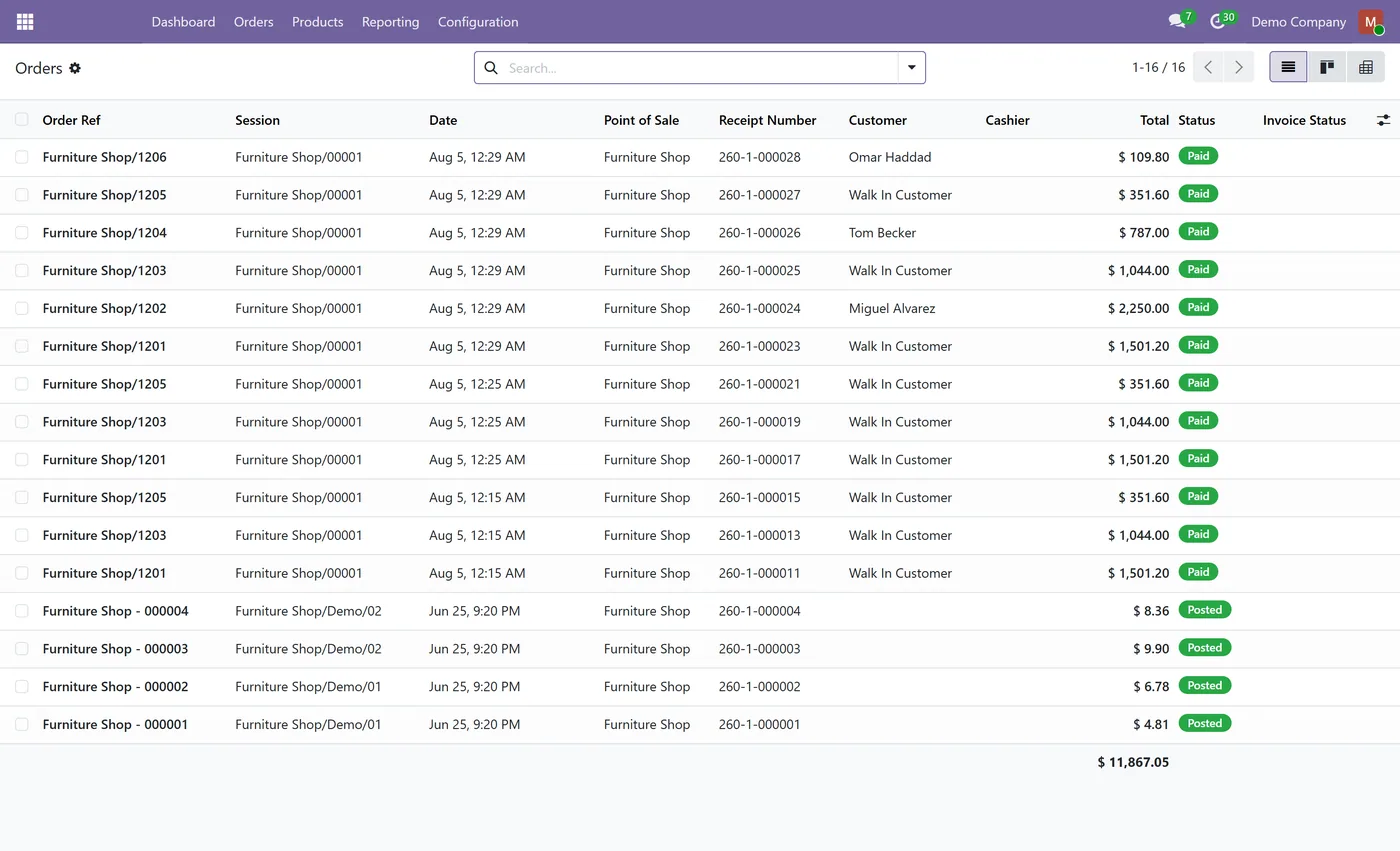Open the Dashboard menu
Screen dimensions: 1400x851
pos(183,21)
